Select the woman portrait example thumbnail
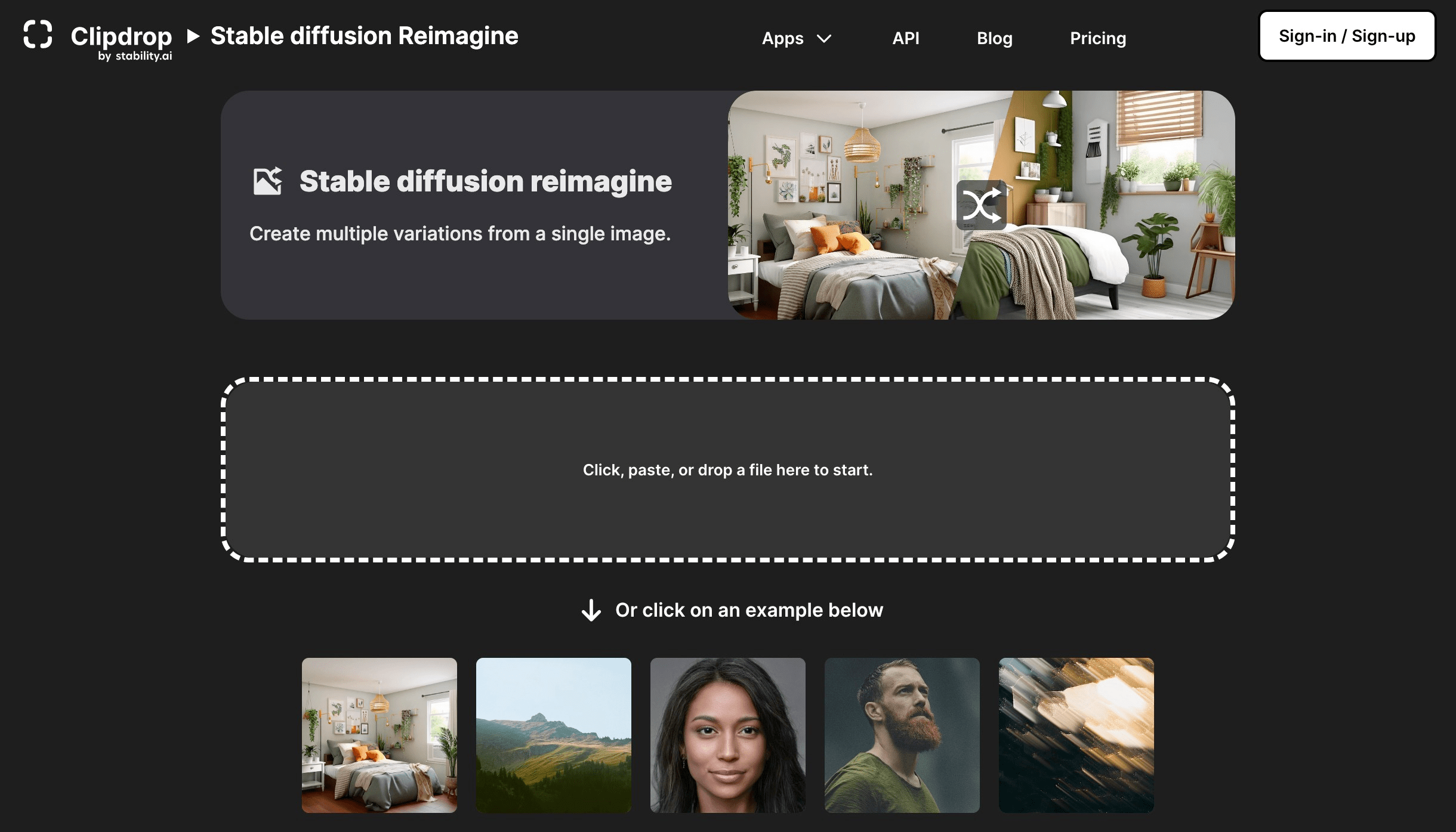Image resolution: width=1456 pixels, height=832 pixels. 728,735
